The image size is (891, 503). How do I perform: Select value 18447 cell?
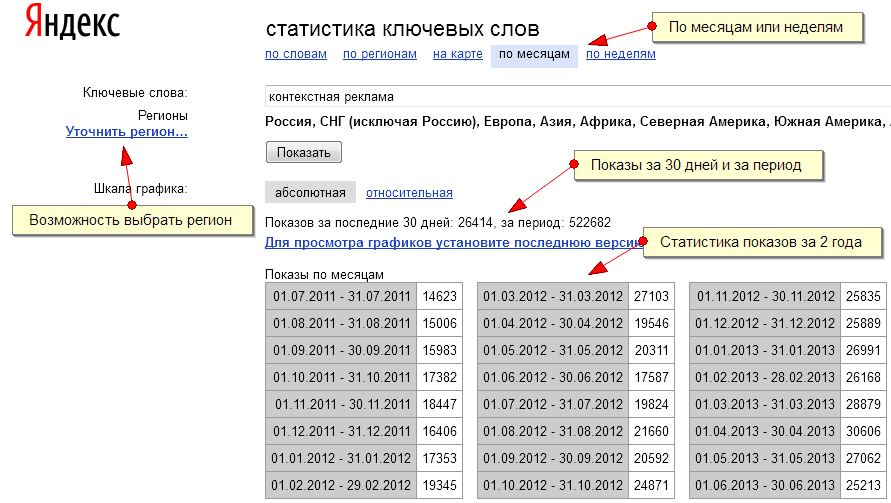(x=440, y=404)
